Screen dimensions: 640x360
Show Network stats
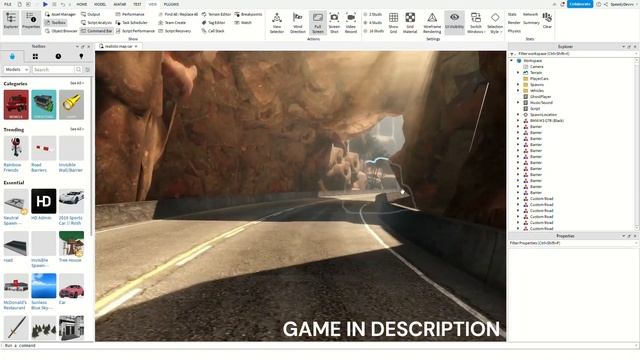pyautogui.click(x=530, y=14)
